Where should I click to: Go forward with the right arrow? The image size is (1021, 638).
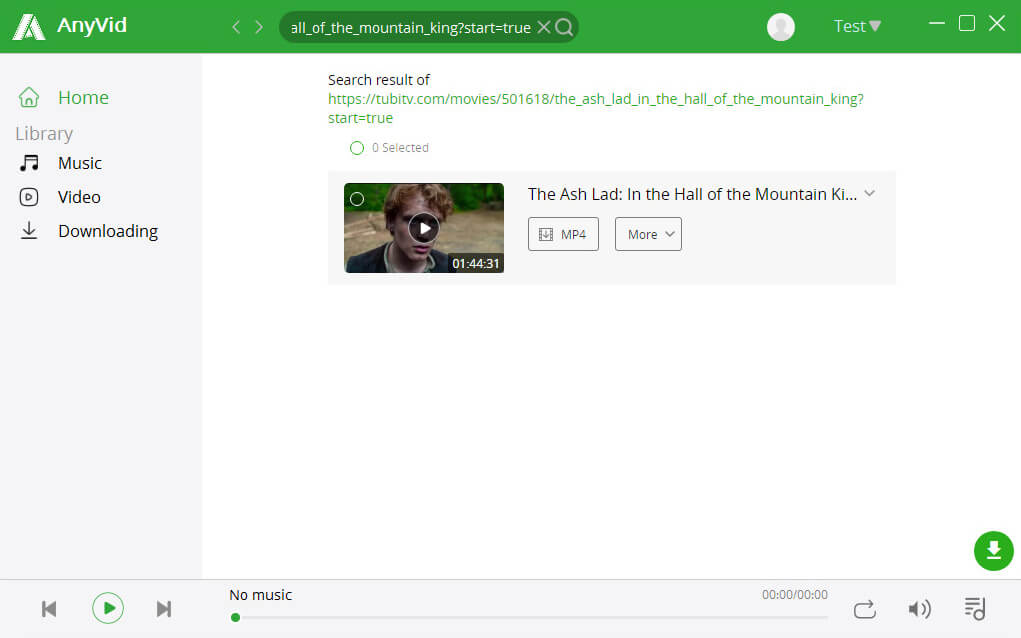coord(259,27)
